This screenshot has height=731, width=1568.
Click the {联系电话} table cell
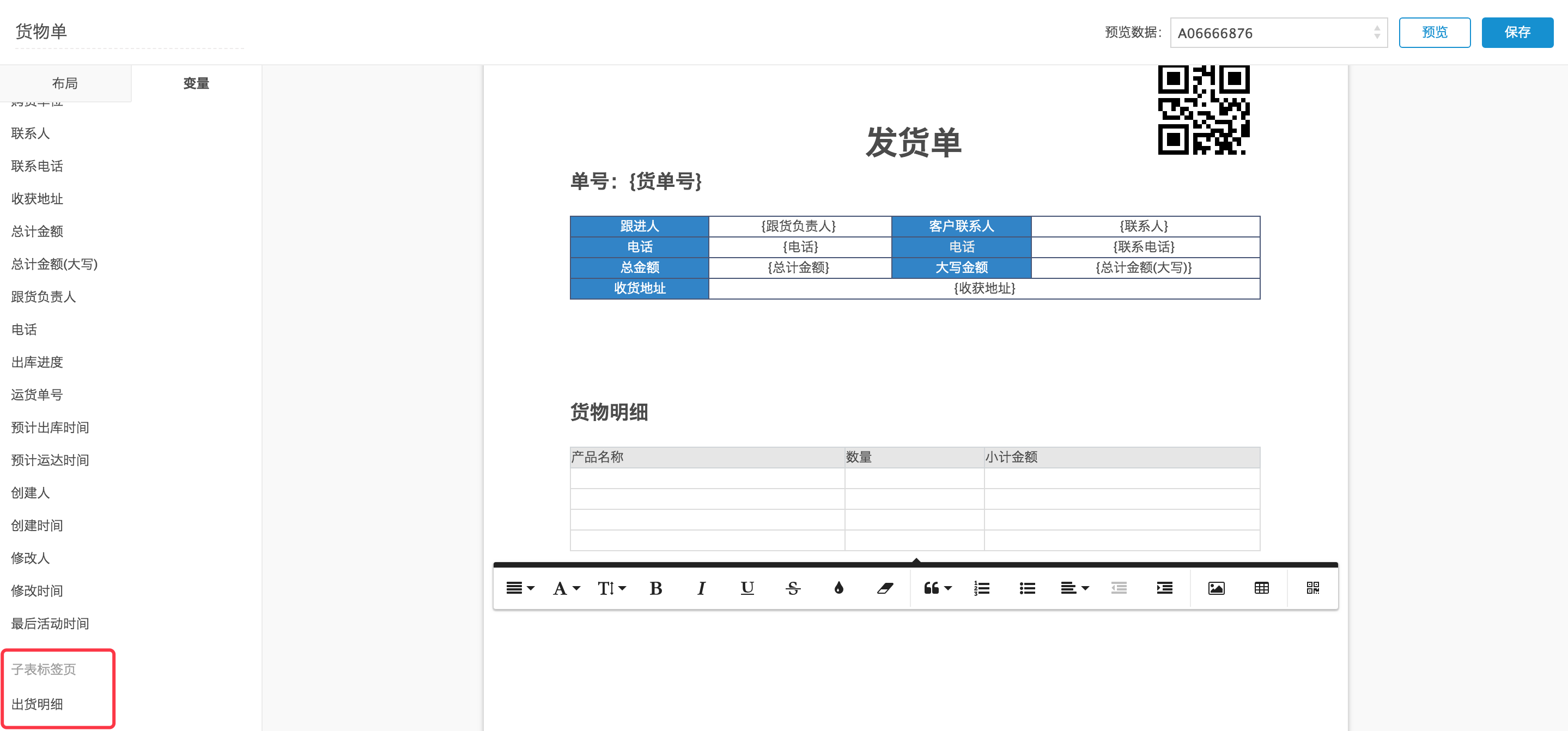click(1145, 247)
